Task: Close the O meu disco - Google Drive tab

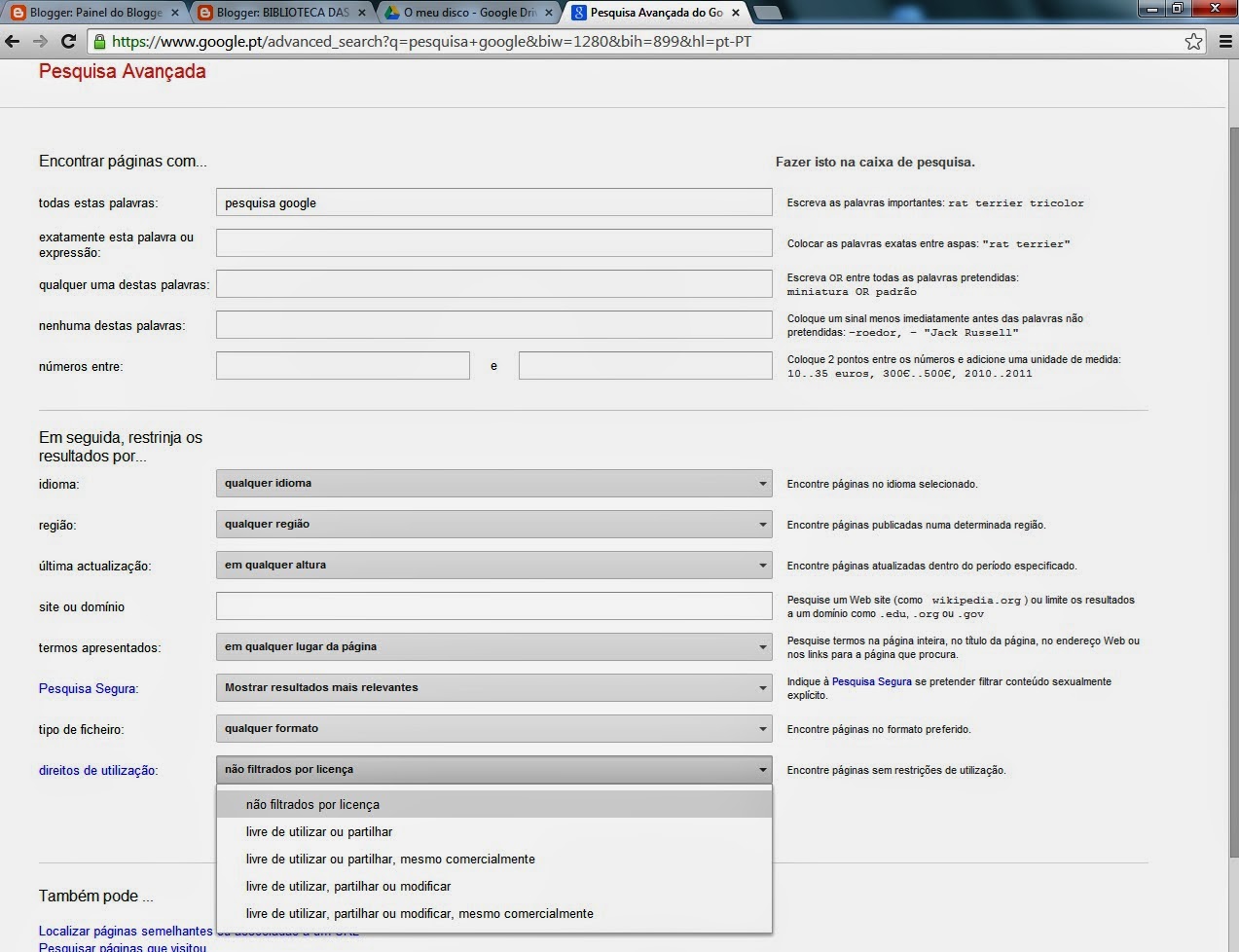Action: pyautogui.click(x=549, y=13)
